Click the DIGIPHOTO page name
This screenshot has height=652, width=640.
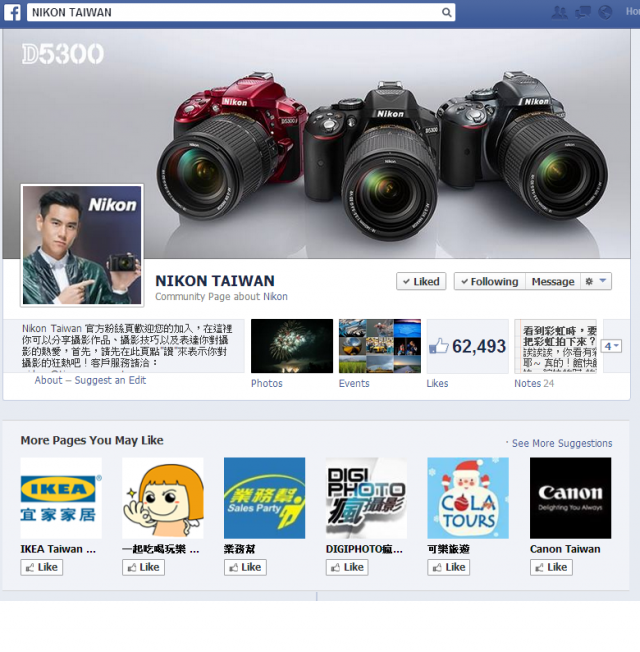(364, 549)
